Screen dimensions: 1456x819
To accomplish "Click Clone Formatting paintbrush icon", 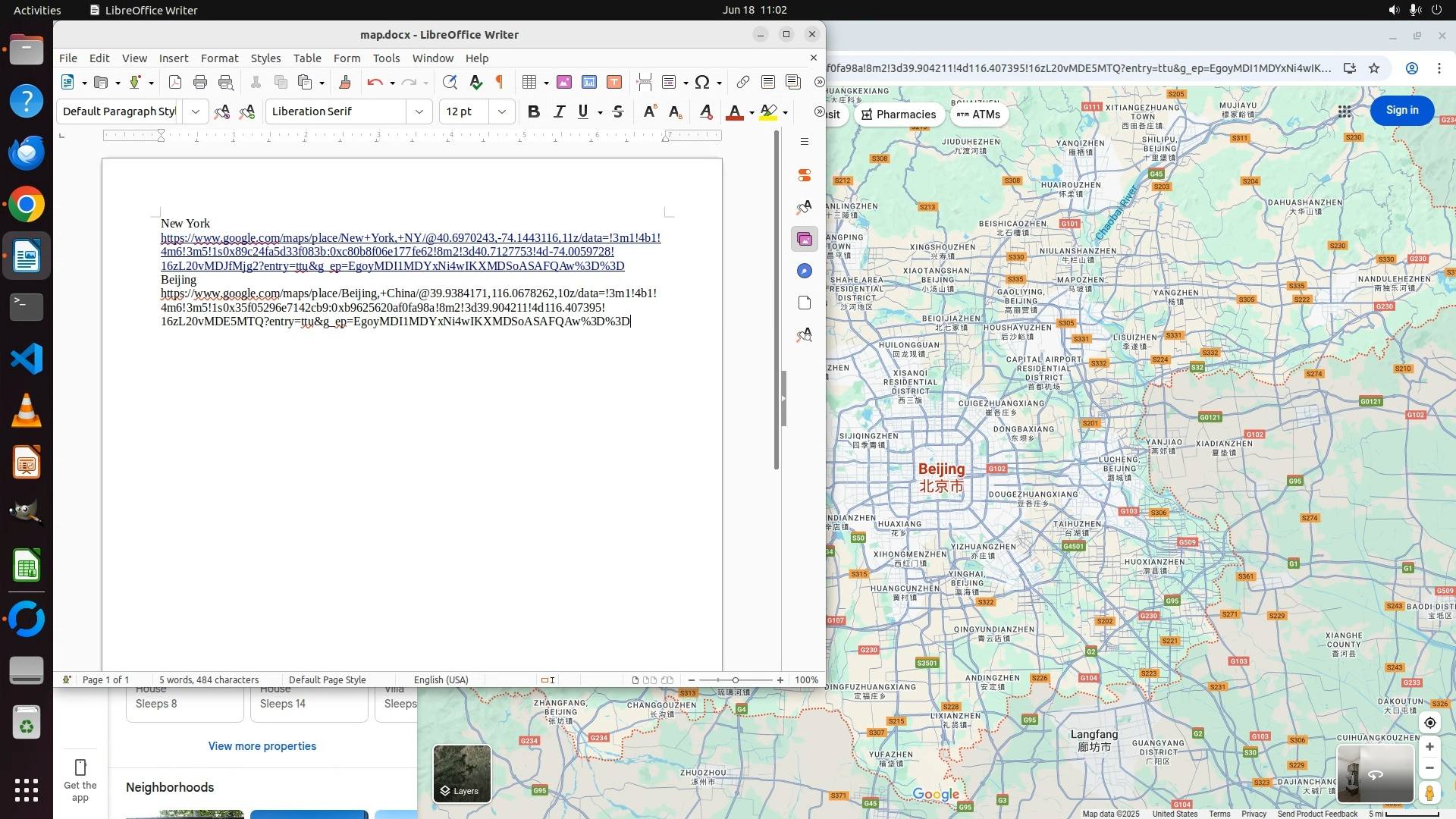I will [345, 83].
